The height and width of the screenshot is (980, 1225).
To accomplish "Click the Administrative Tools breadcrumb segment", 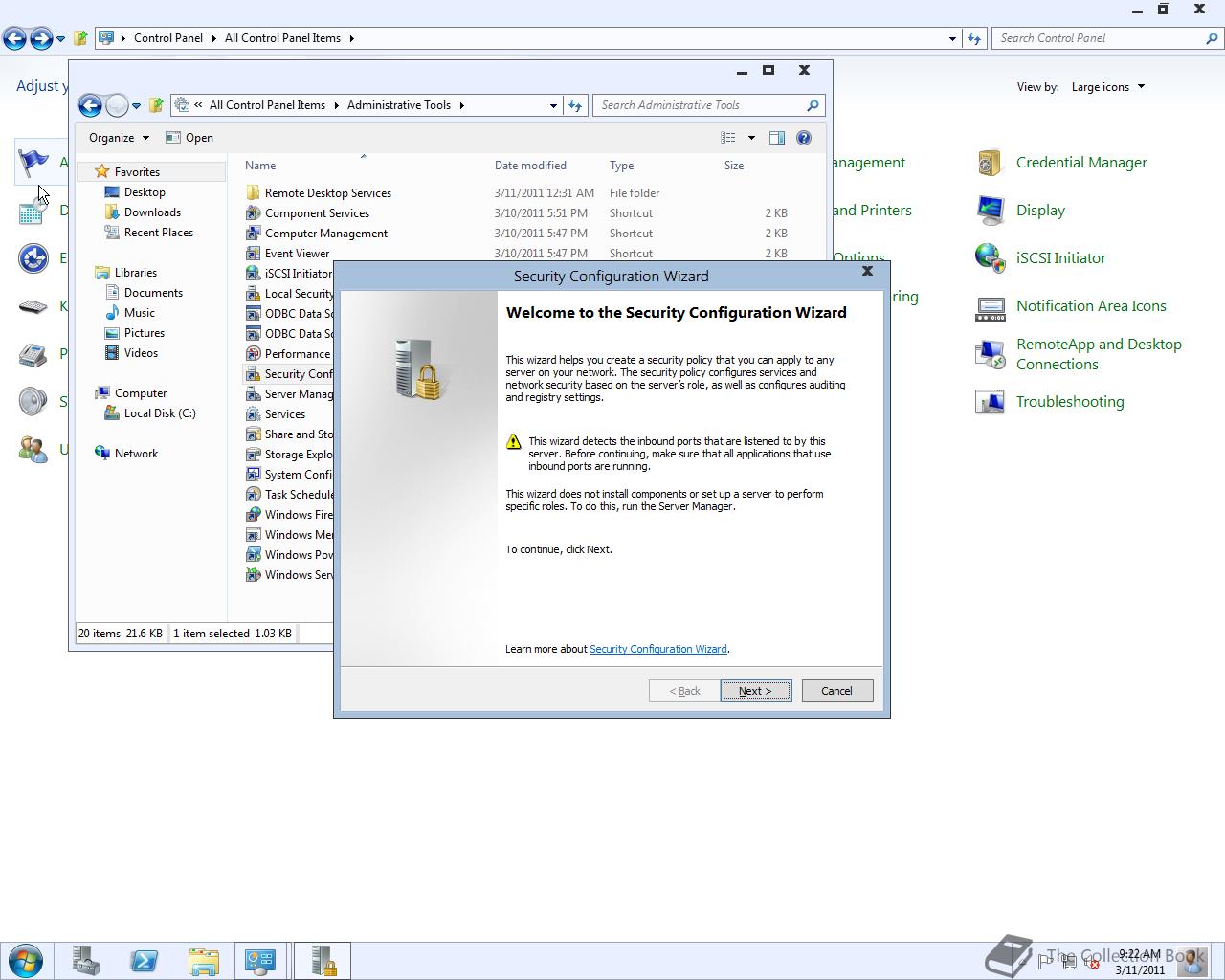I will pyautogui.click(x=398, y=105).
